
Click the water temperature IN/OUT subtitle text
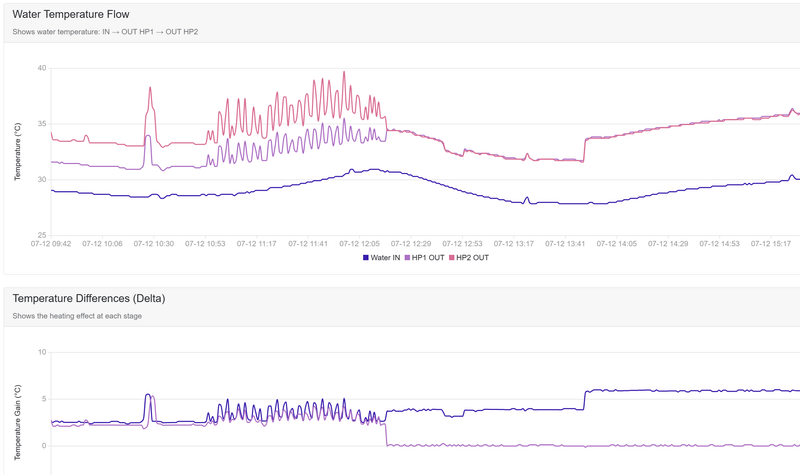(x=105, y=32)
